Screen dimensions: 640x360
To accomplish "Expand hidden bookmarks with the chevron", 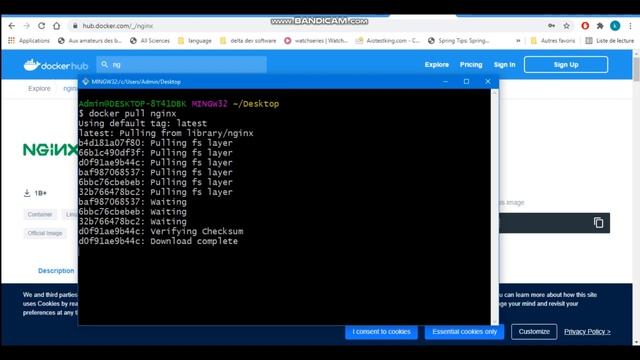I will point(518,40).
